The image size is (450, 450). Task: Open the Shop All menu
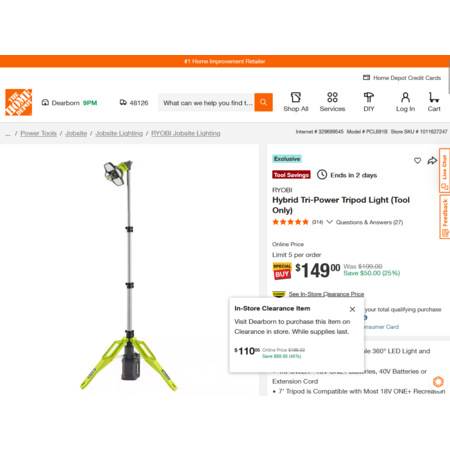296,102
